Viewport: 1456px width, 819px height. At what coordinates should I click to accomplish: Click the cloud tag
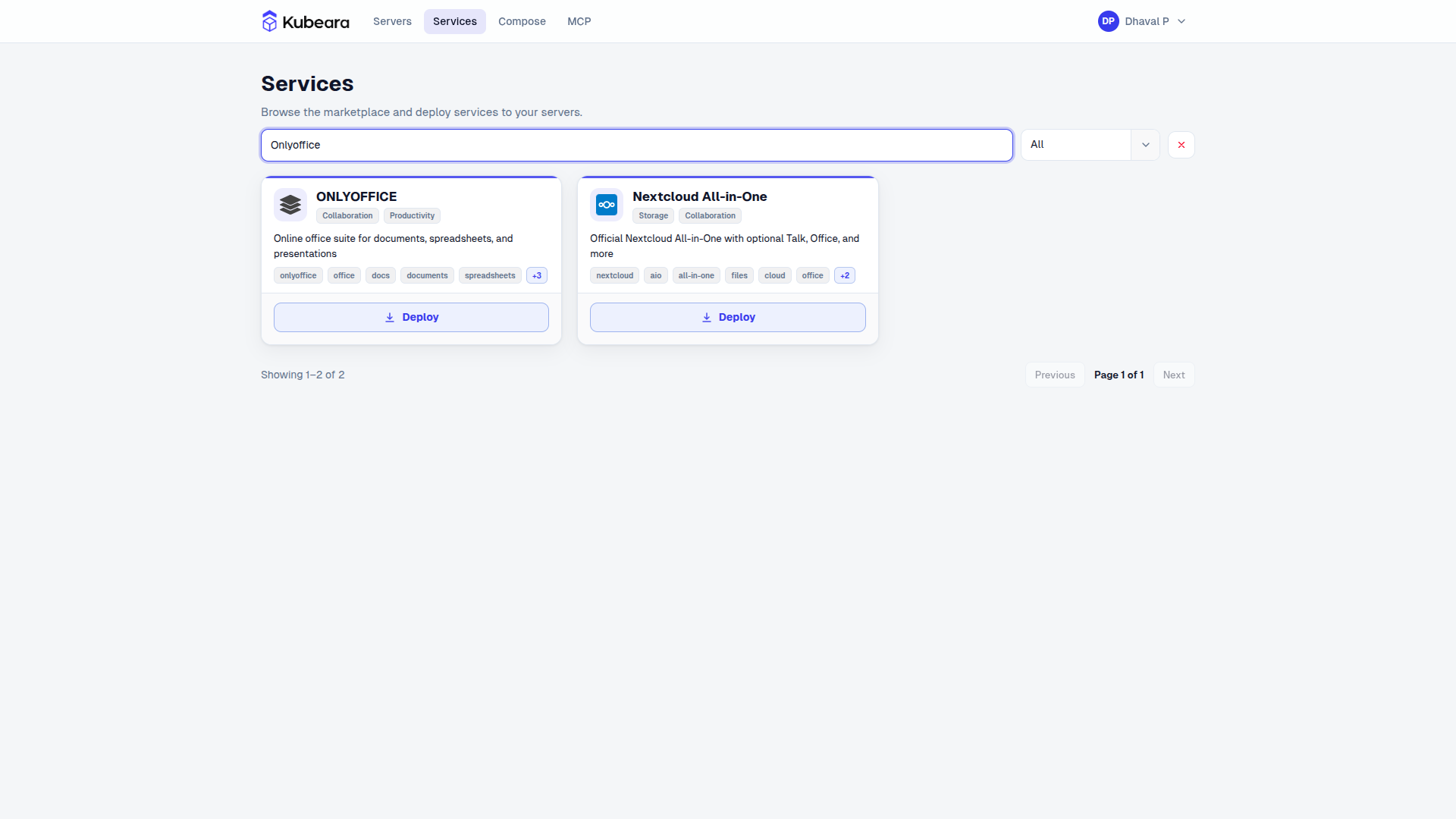(775, 275)
